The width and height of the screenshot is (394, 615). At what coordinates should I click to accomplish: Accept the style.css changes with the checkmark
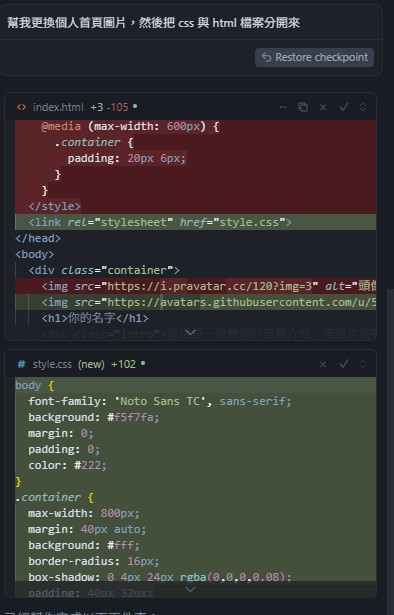tap(344, 364)
